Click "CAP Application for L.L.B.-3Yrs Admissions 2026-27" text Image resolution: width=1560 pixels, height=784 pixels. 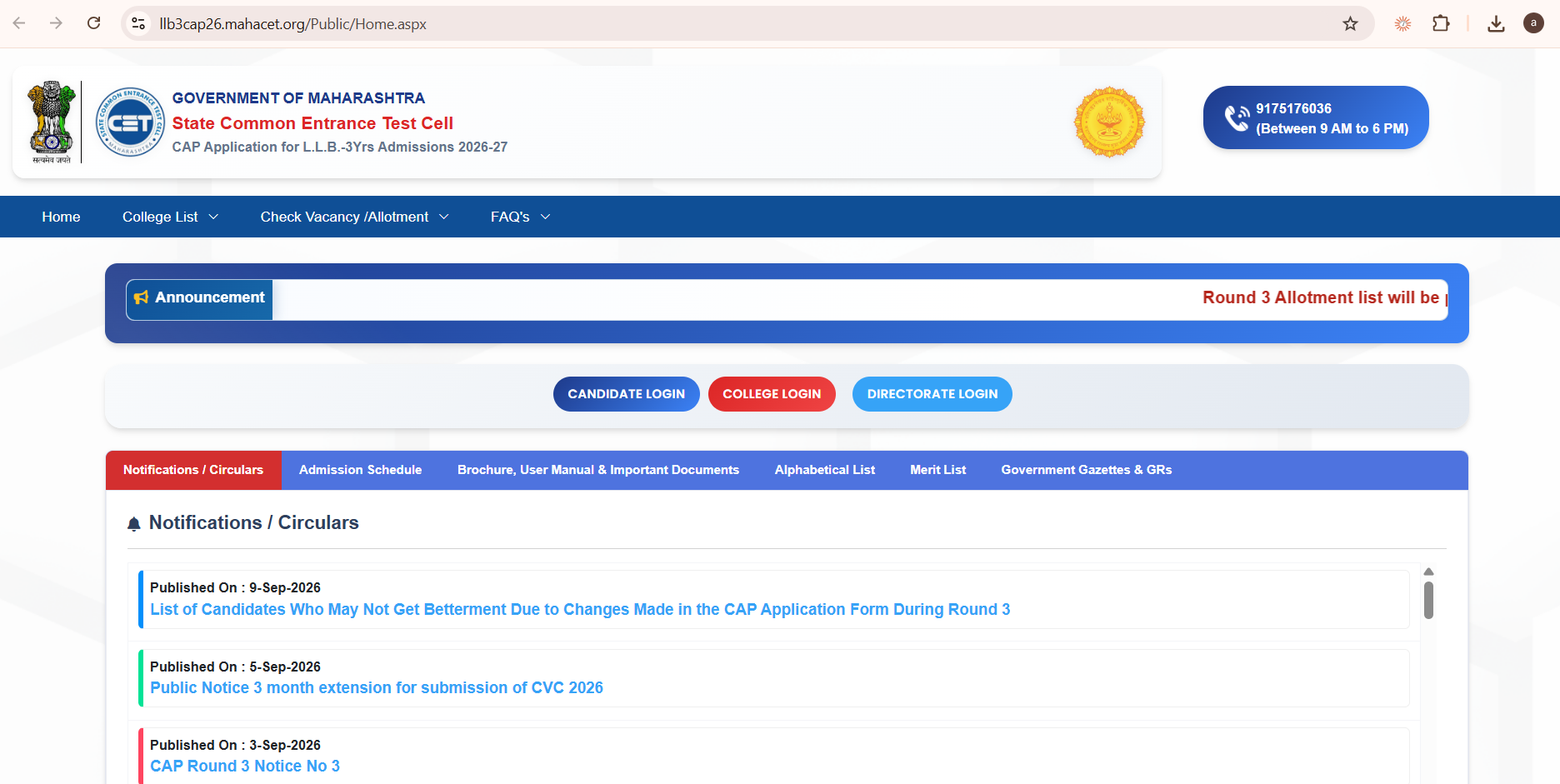pyautogui.click(x=340, y=147)
